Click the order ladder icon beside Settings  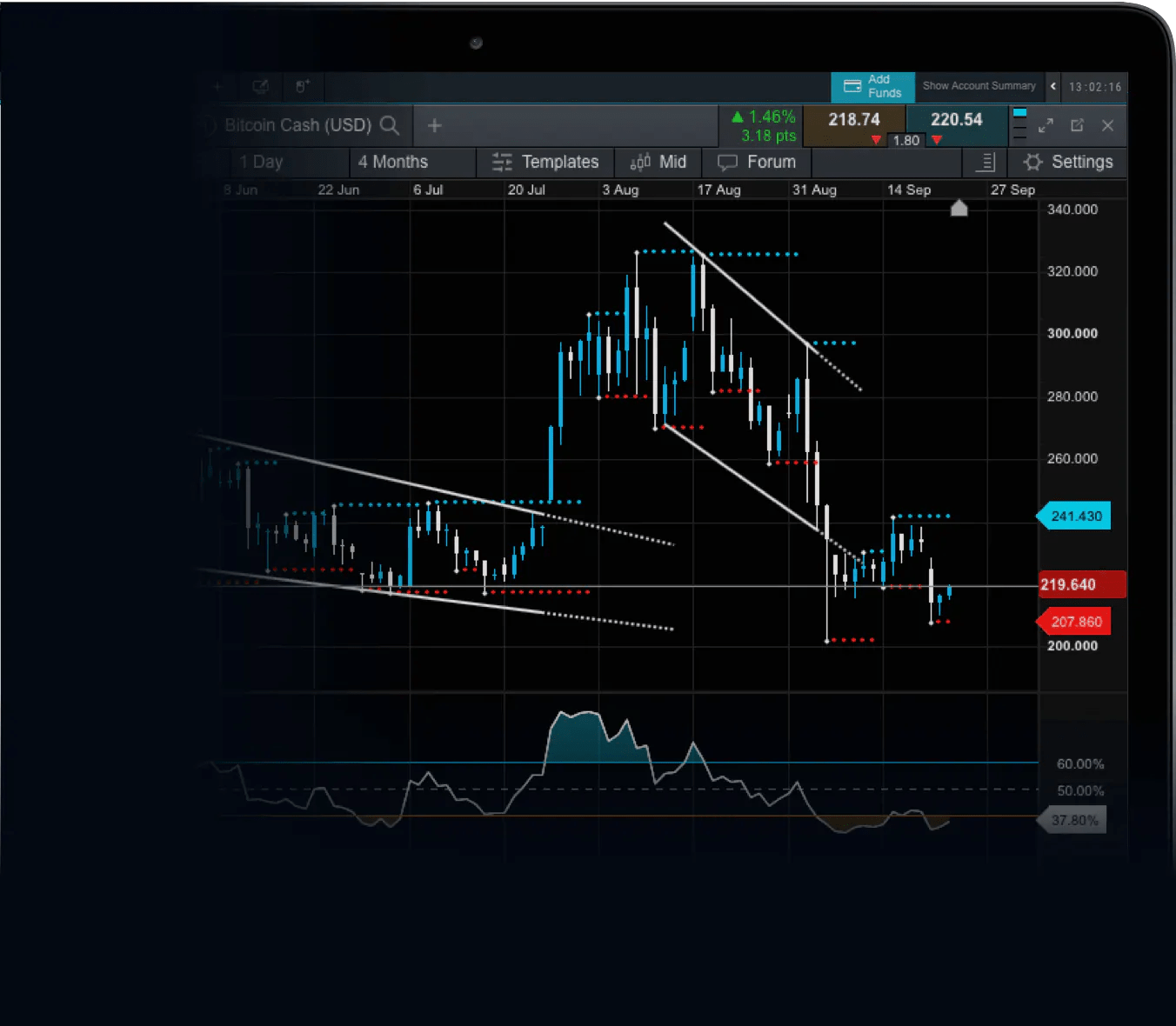click(x=984, y=162)
